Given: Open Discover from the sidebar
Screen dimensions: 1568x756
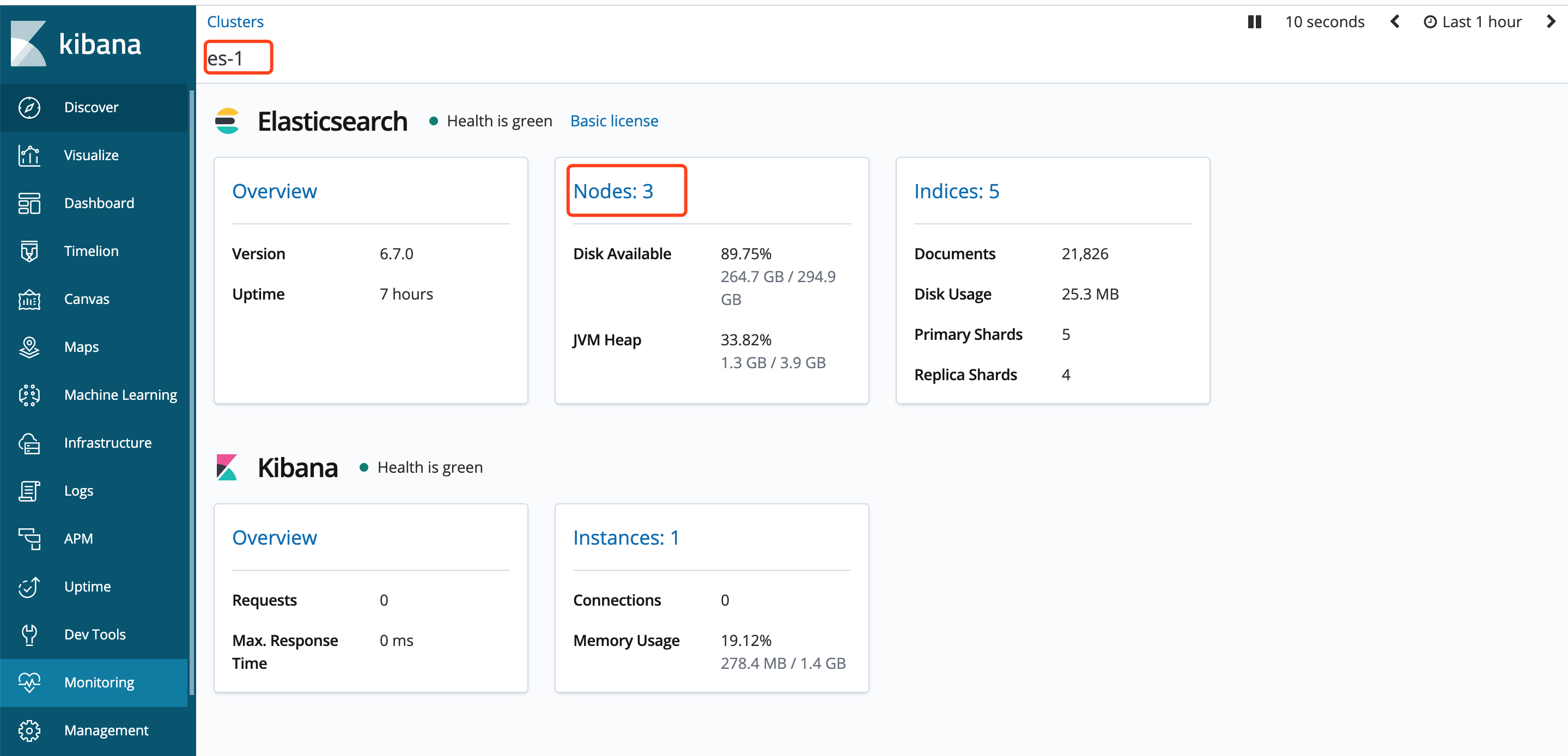Looking at the screenshot, I should tap(90, 107).
